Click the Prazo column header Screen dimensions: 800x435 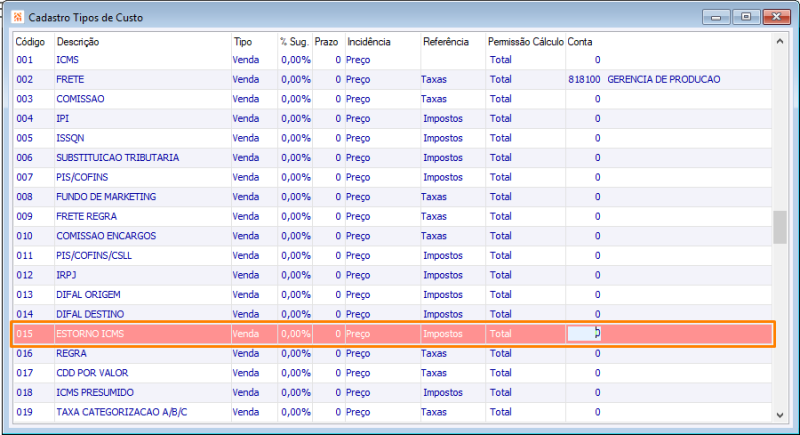point(326,42)
